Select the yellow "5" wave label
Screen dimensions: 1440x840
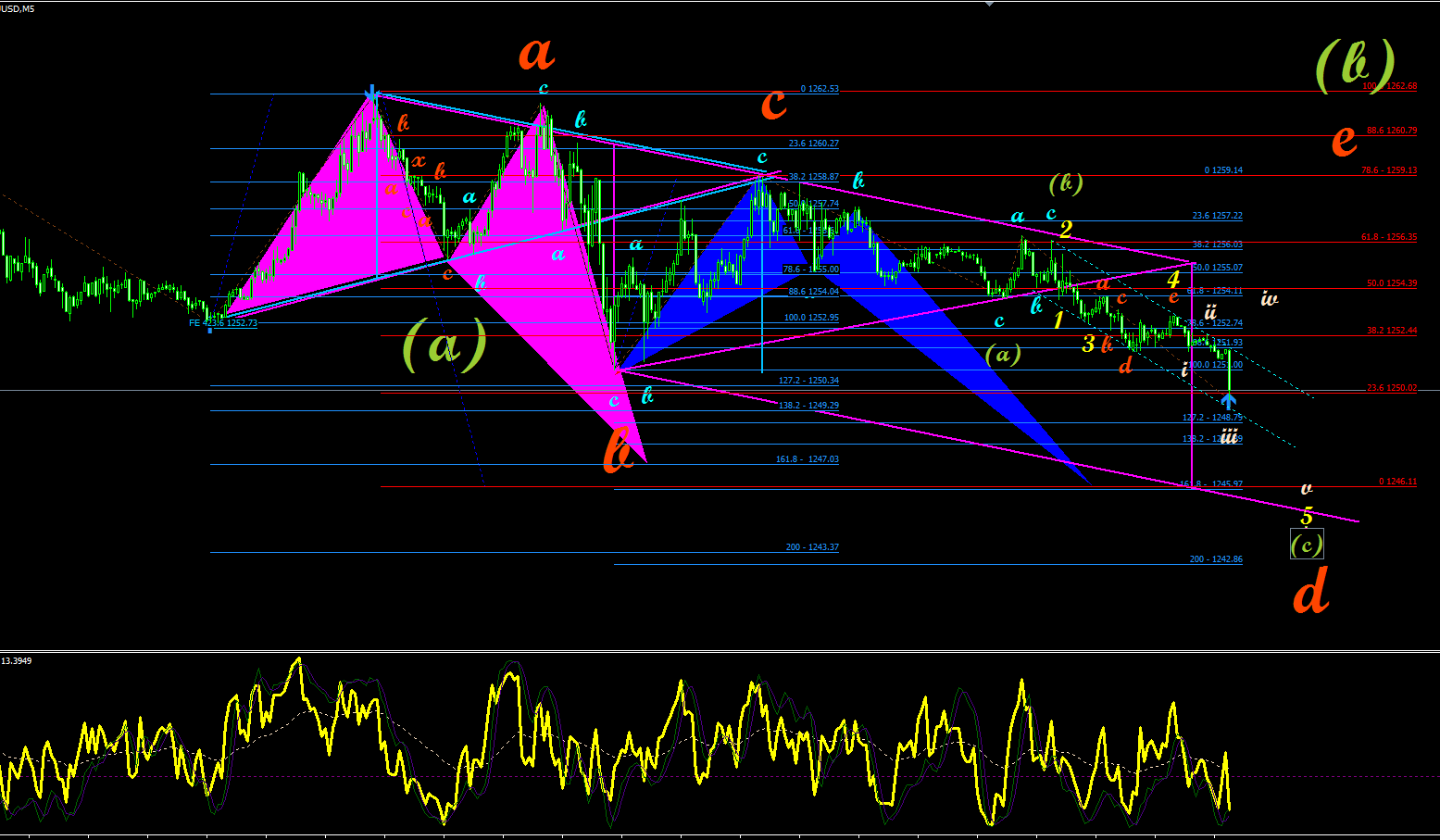pos(1307,516)
